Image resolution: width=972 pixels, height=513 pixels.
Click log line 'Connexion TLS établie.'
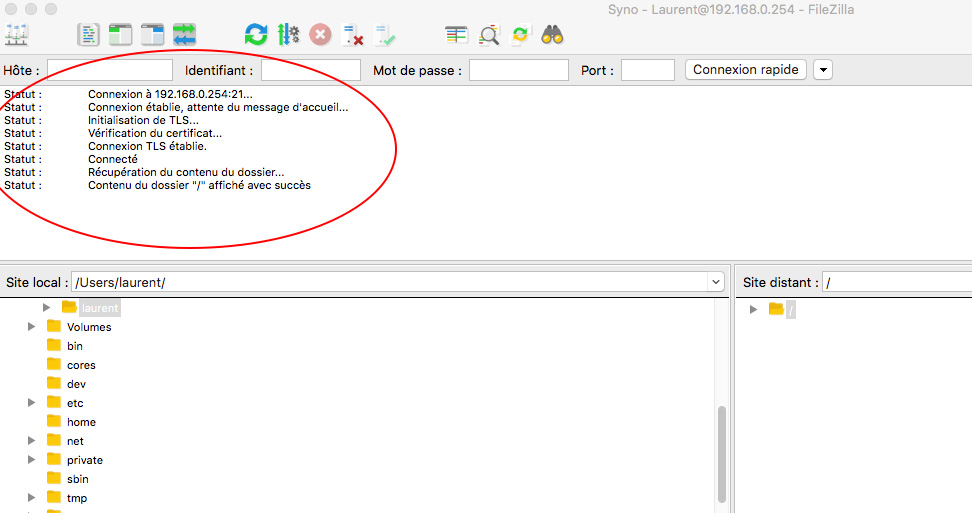tap(147, 146)
